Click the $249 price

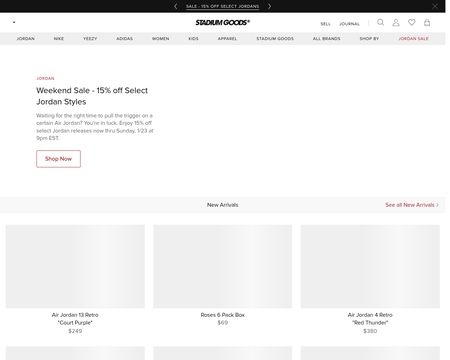coord(75,331)
